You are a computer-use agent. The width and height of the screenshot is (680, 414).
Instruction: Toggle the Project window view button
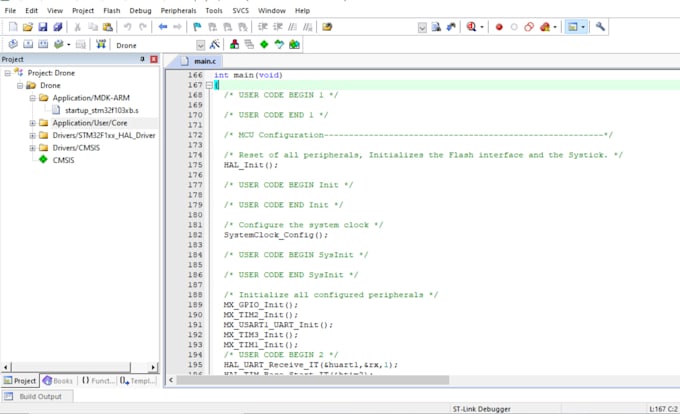573,27
